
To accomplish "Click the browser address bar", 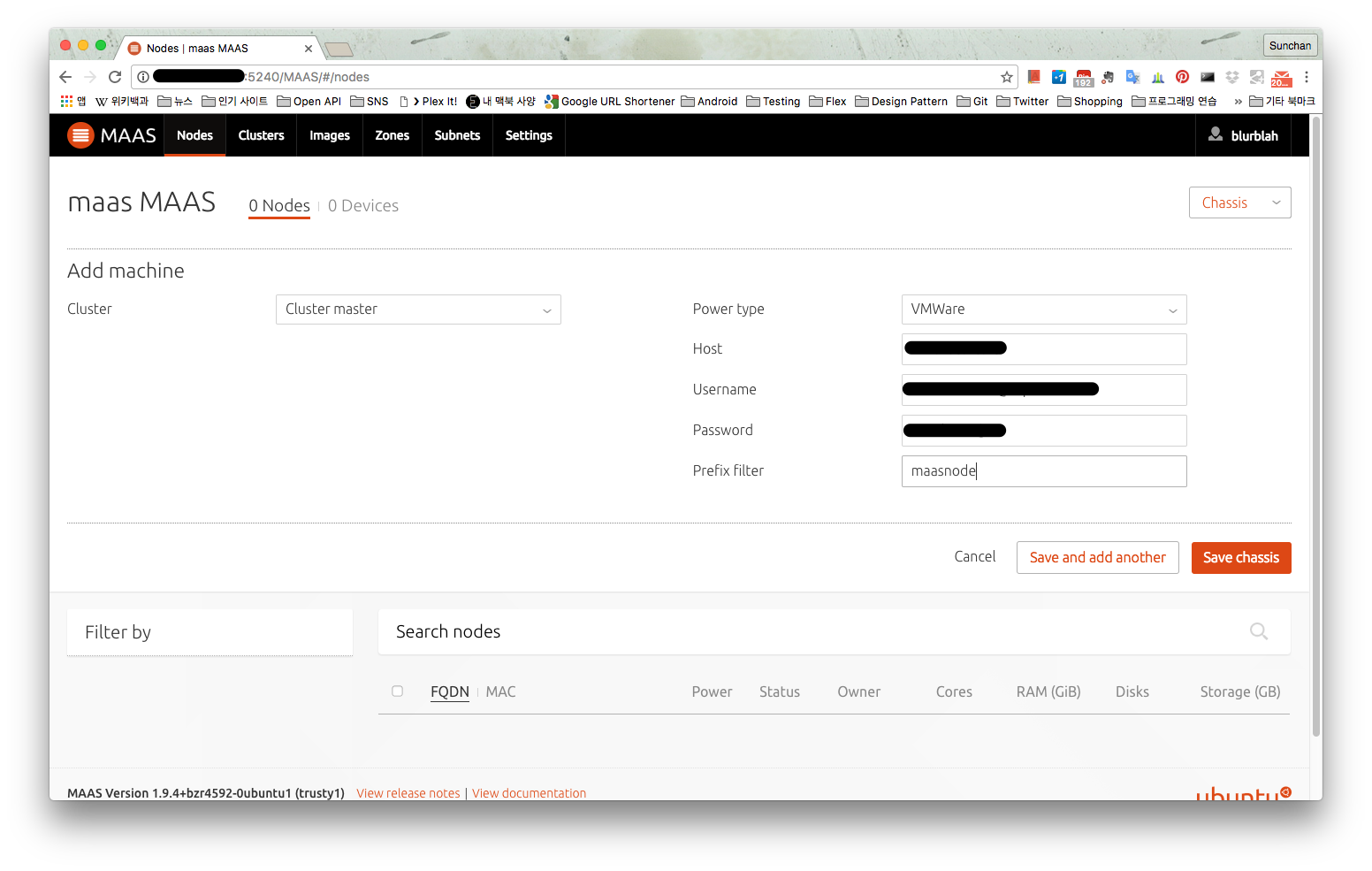I will coord(575,77).
